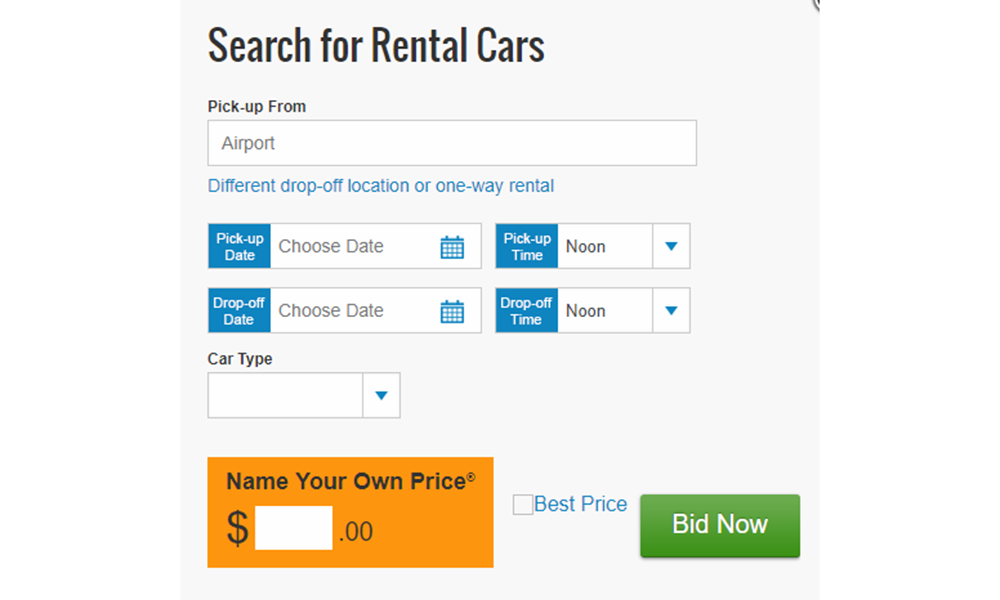1000x600 pixels.
Task: Focus the Pick-up From Airport field
Action: pos(452,143)
